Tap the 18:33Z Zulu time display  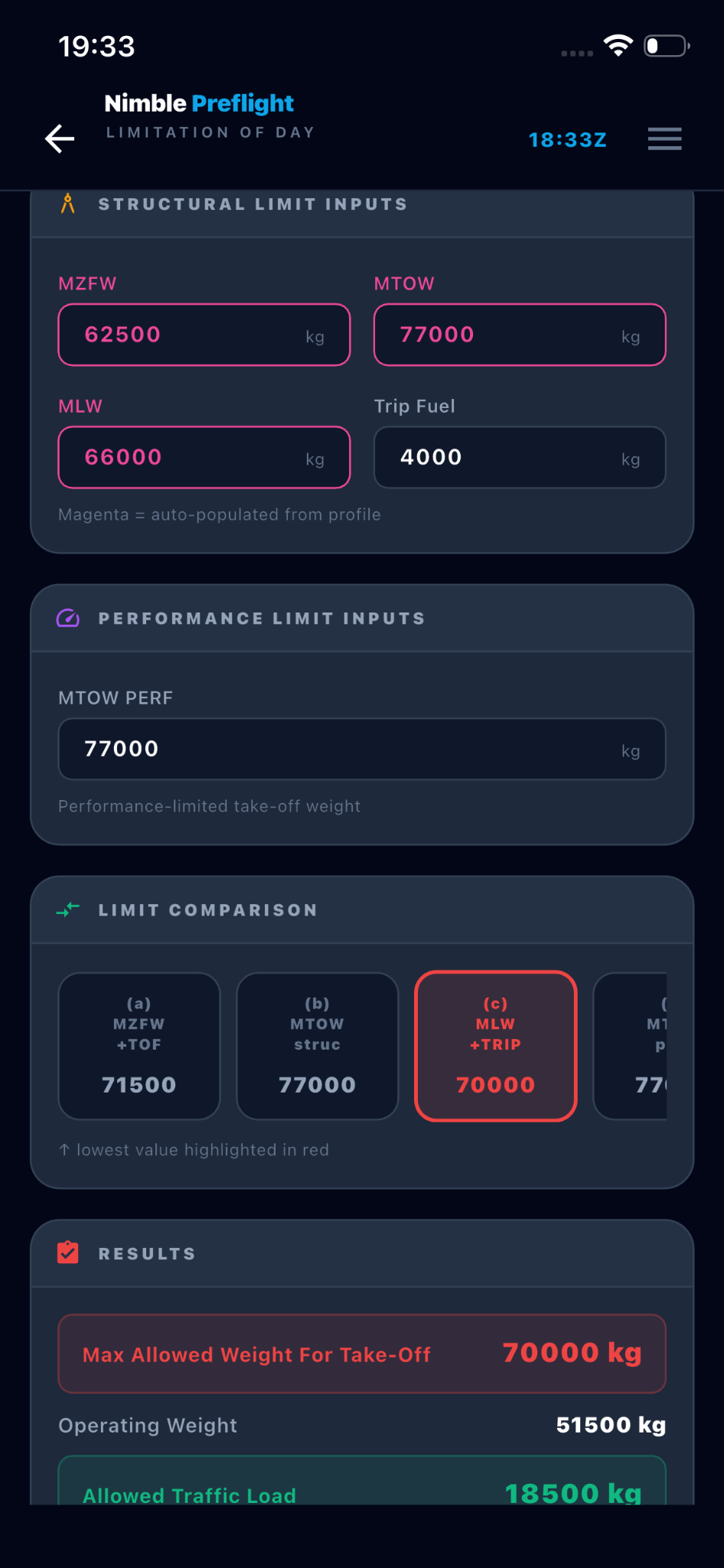[x=568, y=139]
